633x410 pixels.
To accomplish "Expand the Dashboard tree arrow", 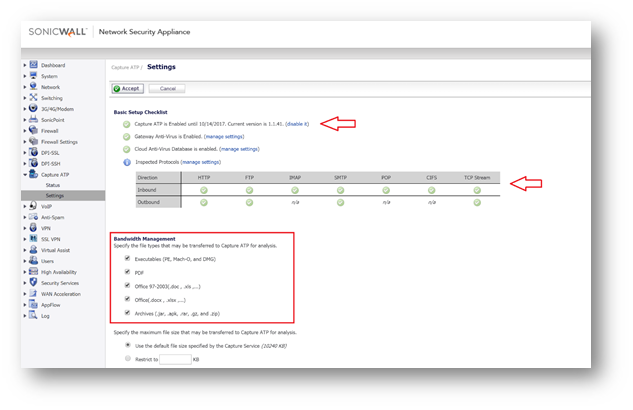I will click(25, 65).
